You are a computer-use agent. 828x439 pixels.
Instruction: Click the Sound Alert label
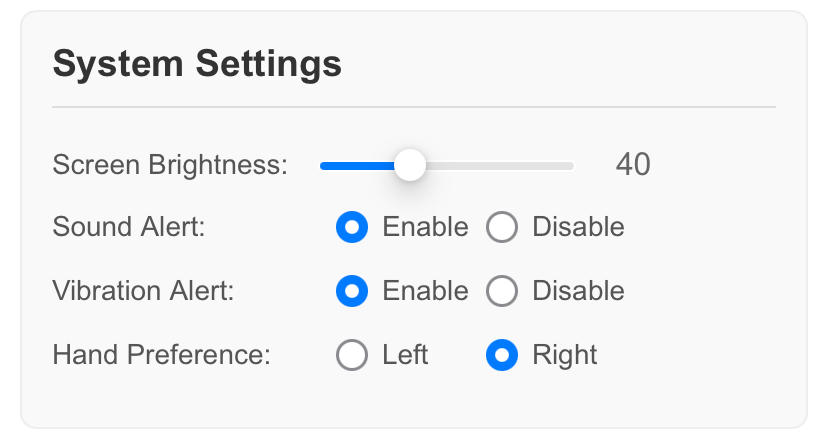coord(128,227)
